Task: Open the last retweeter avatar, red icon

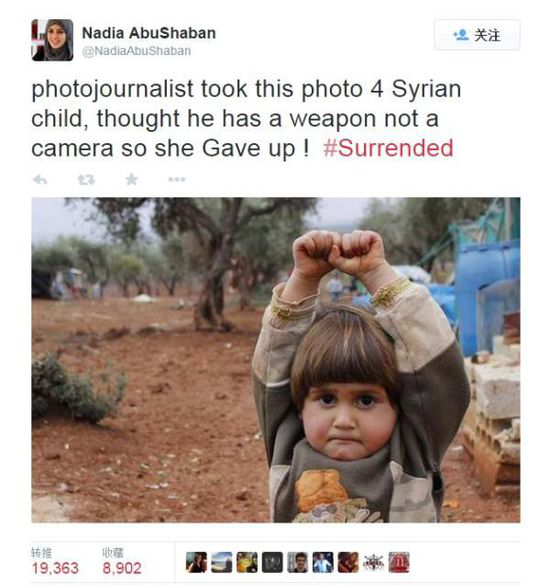Action: point(399,562)
